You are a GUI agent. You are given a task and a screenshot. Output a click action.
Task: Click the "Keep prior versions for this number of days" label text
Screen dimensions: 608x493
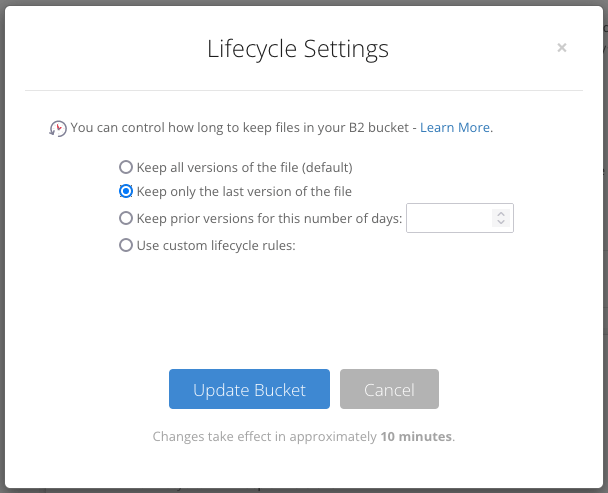pos(269,218)
